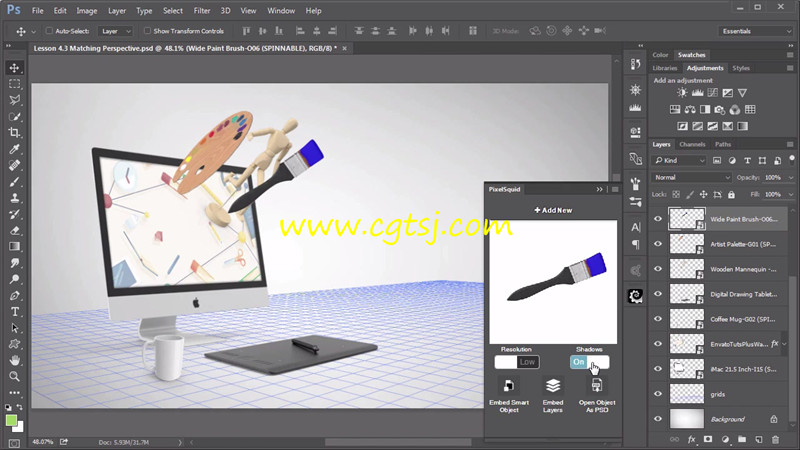
Task: Select the Path Selection tool
Action: pos(14,328)
